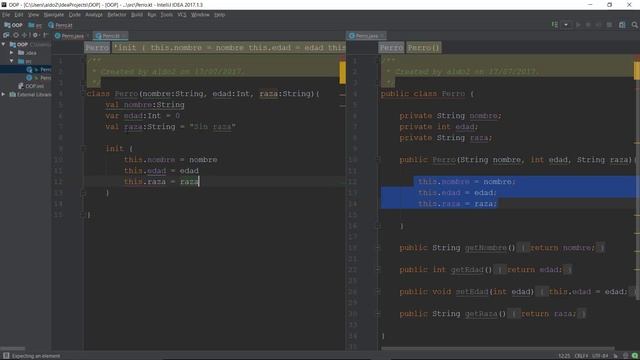Switch to the Perro.java tab in left editor
This screenshot has height=360, width=640.
pyautogui.click(x=69, y=36)
